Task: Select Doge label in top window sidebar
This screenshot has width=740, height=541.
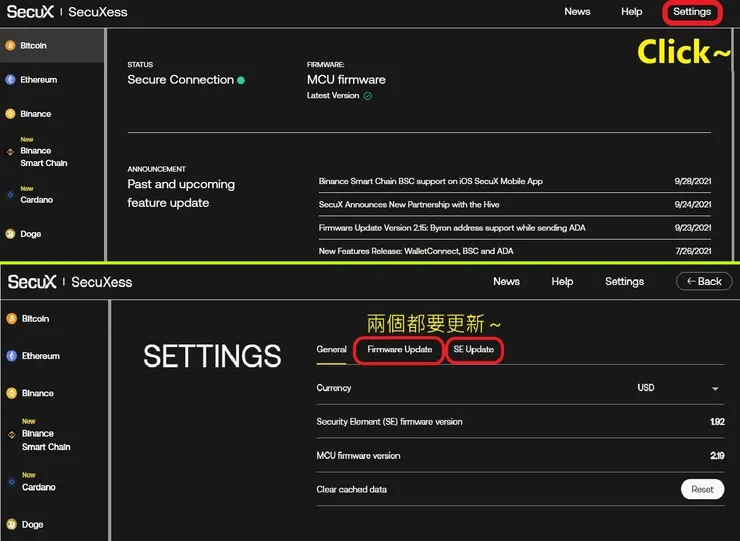Action: point(30,234)
